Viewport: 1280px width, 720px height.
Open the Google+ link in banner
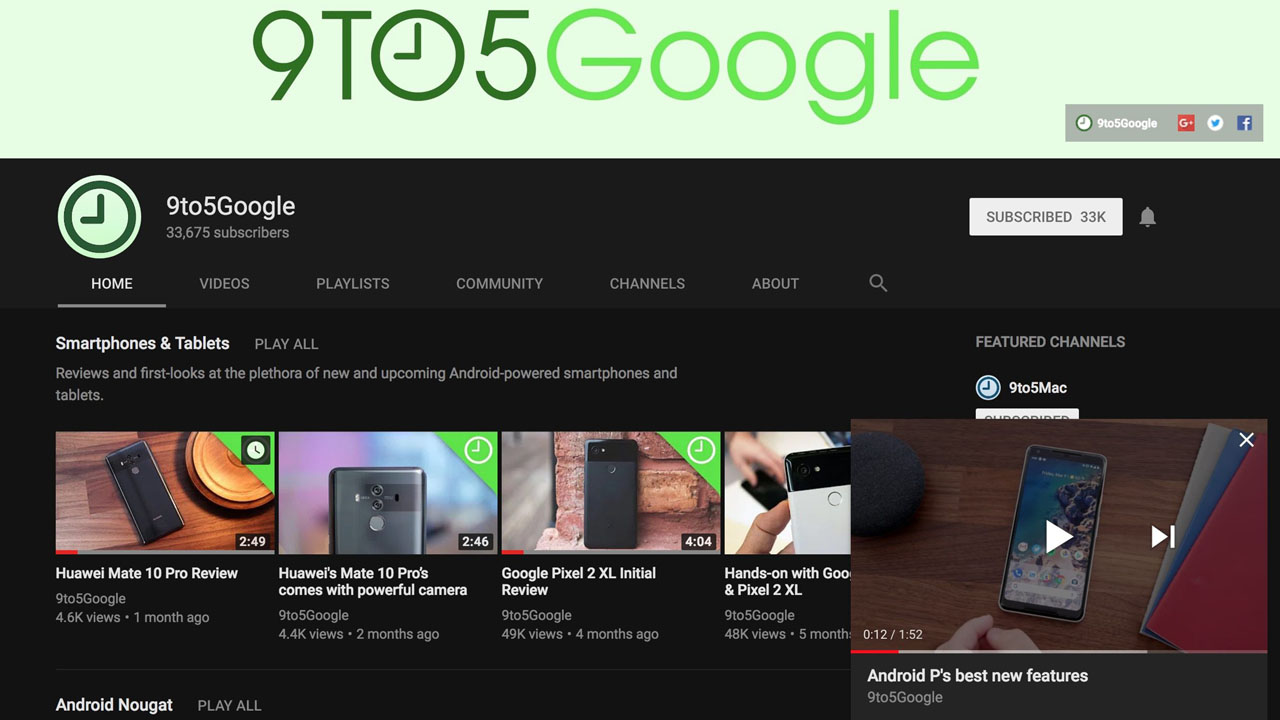(1186, 123)
